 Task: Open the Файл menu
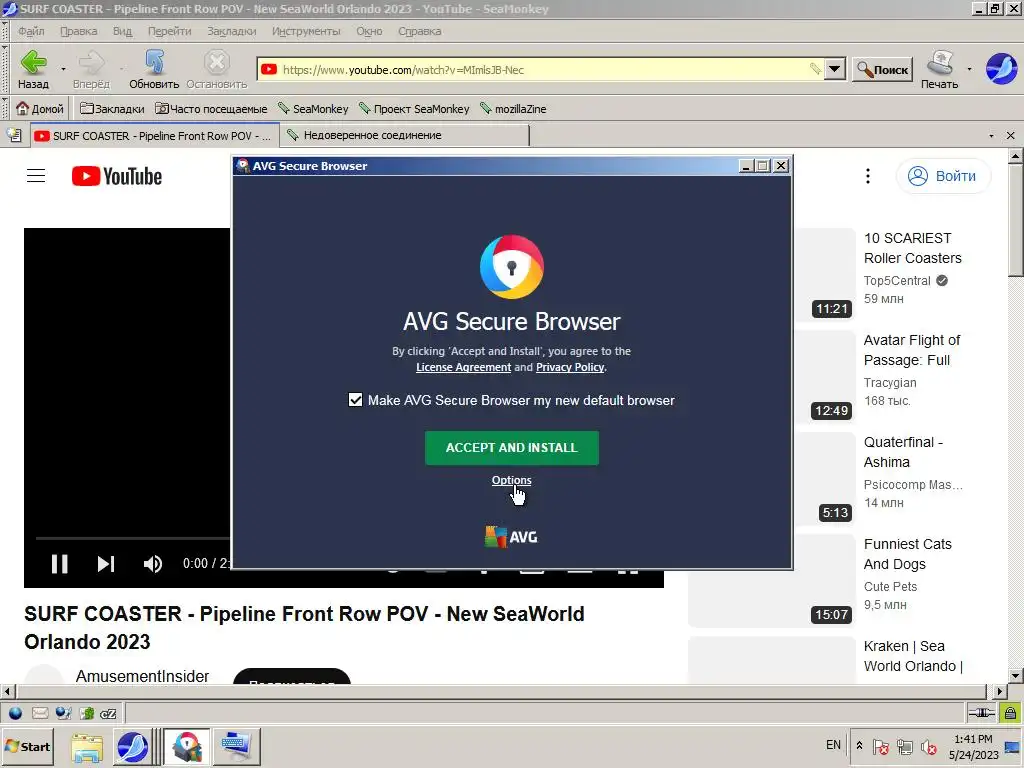coord(31,31)
